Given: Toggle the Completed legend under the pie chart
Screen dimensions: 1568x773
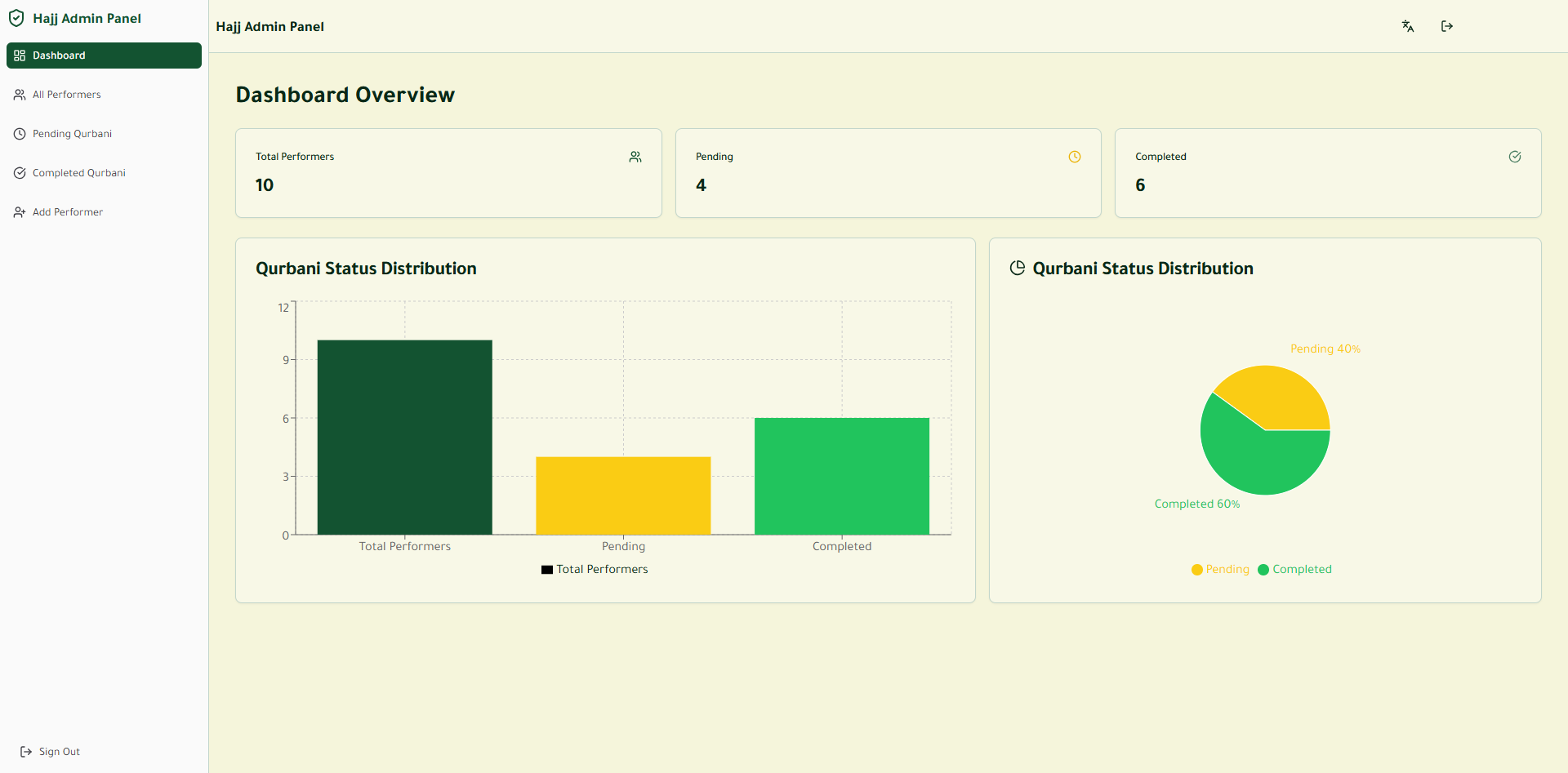Looking at the screenshot, I should (x=1295, y=569).
